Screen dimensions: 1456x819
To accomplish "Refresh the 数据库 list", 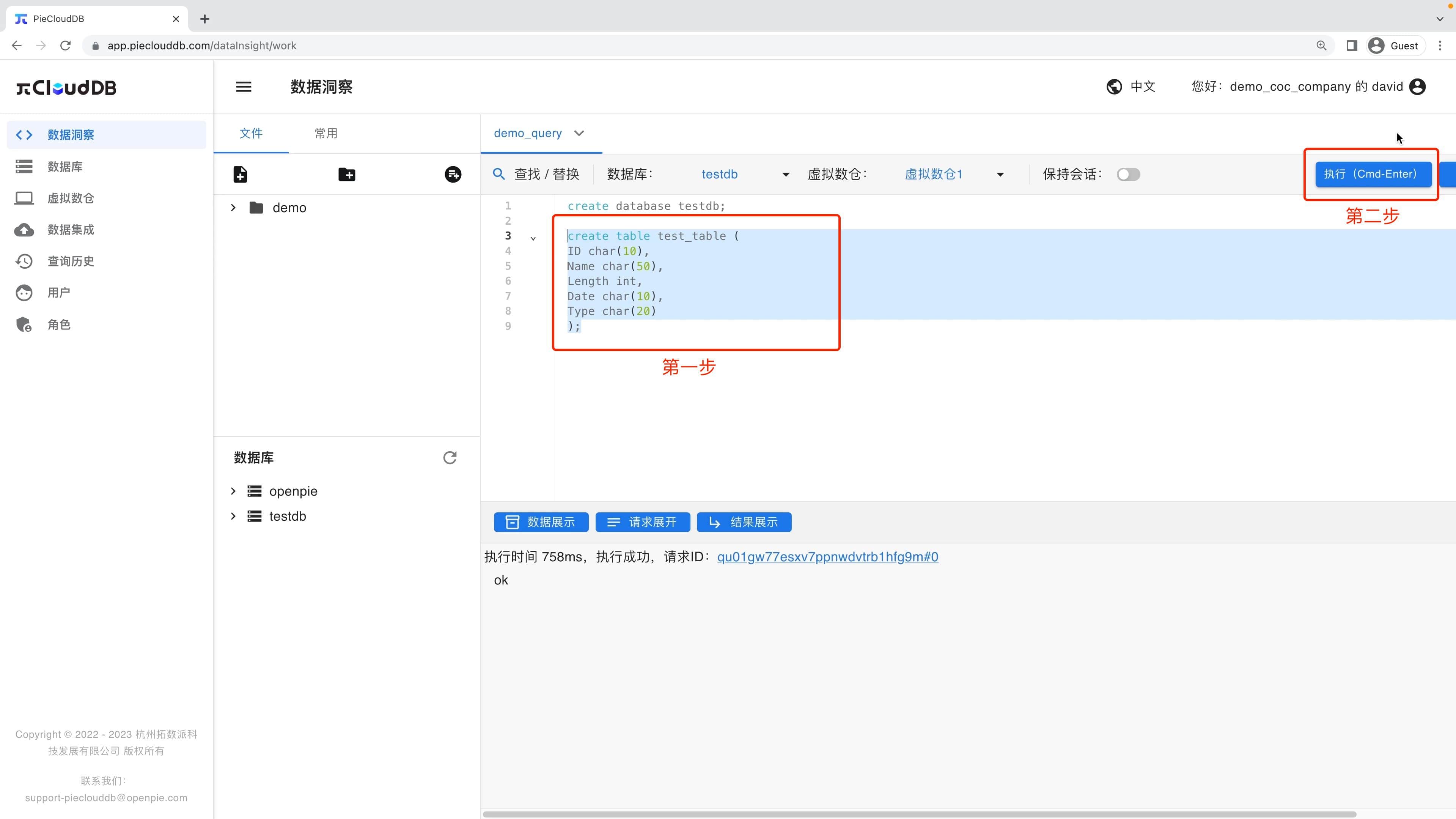I will [x=449, y=458].
